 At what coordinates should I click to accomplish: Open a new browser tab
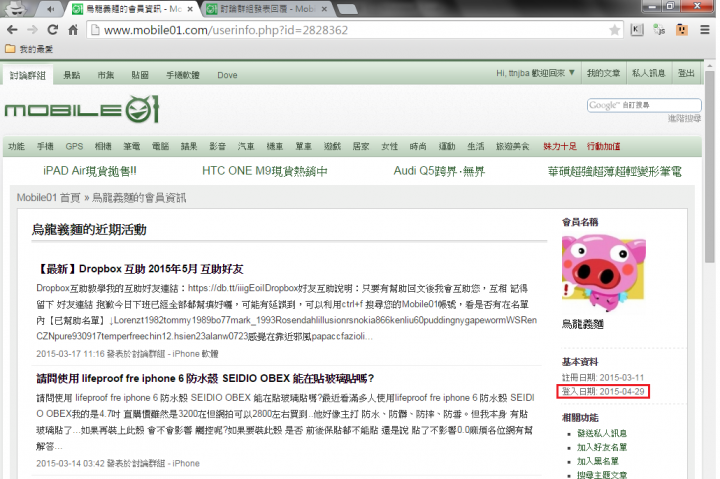click(x=348, y=9)
